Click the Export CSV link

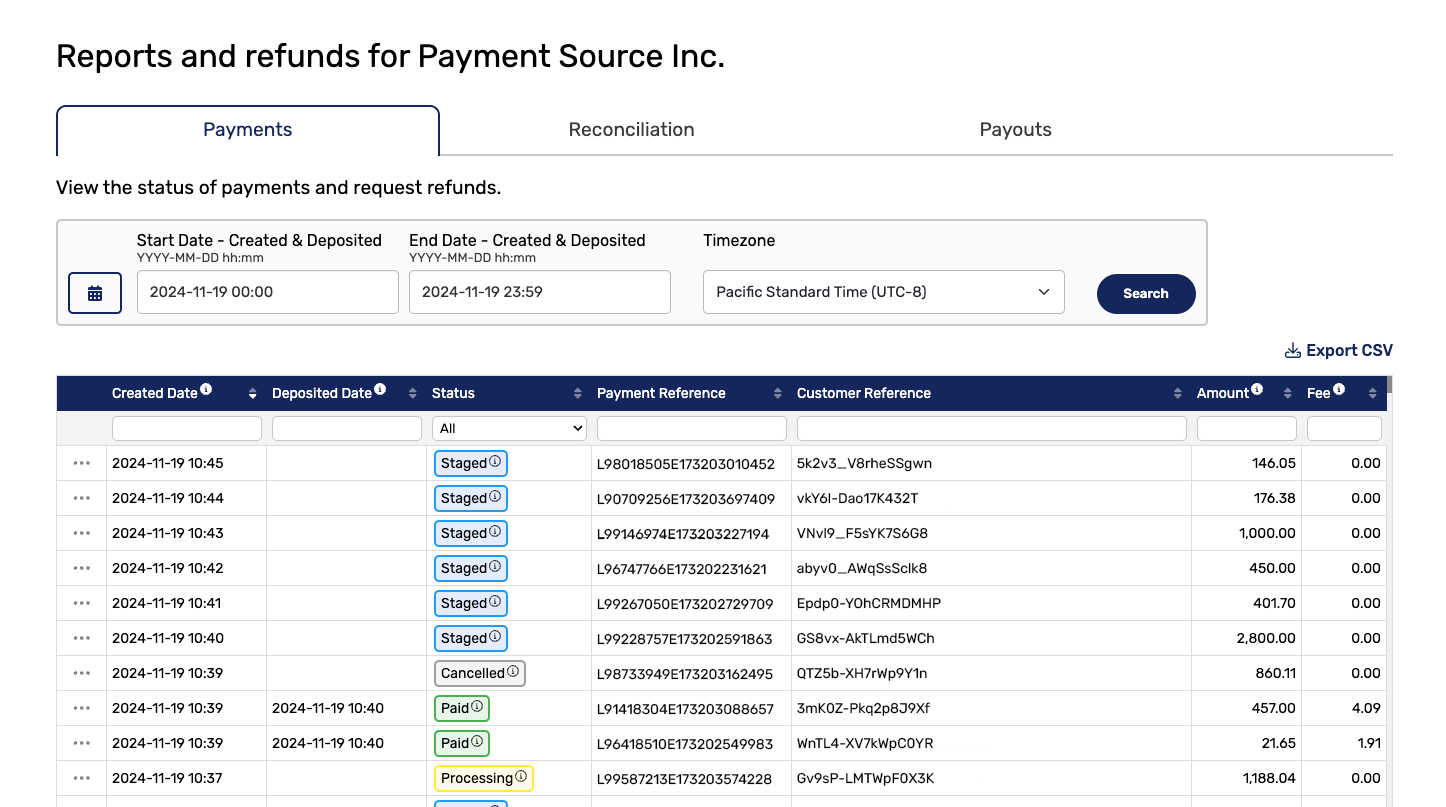(1338, 351)
